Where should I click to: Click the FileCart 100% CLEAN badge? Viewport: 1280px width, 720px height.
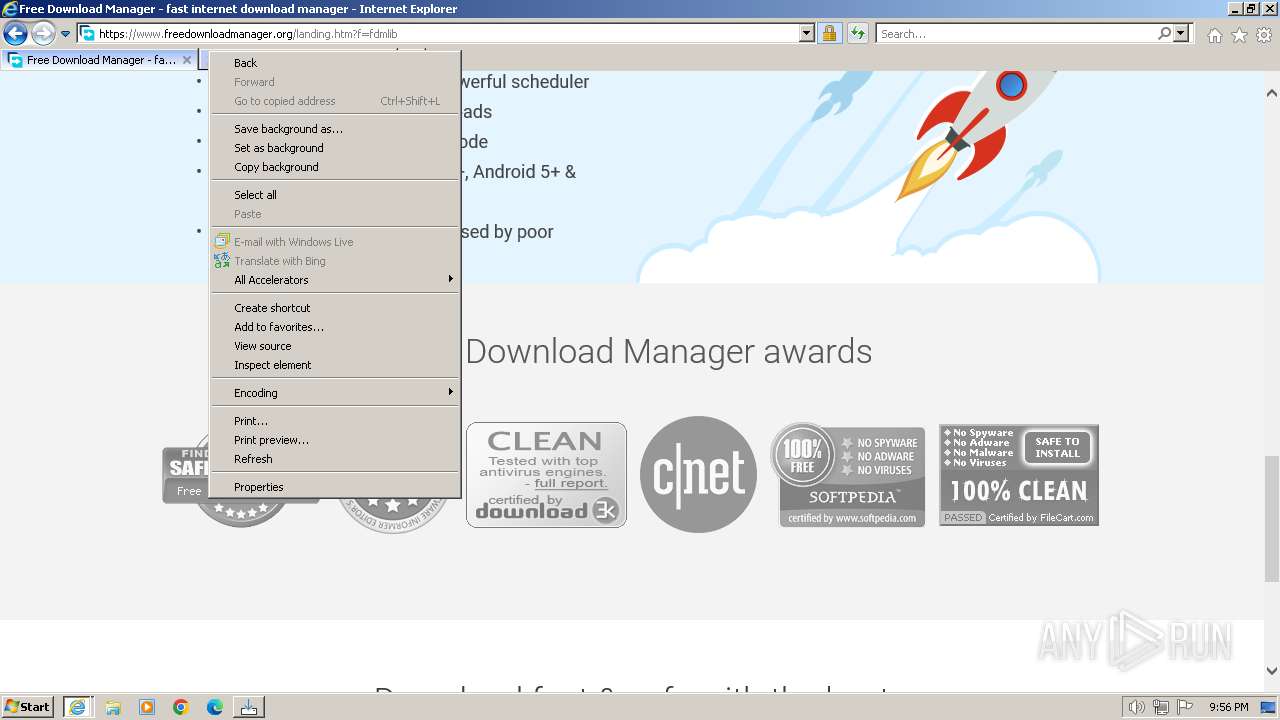(1019, 475)
